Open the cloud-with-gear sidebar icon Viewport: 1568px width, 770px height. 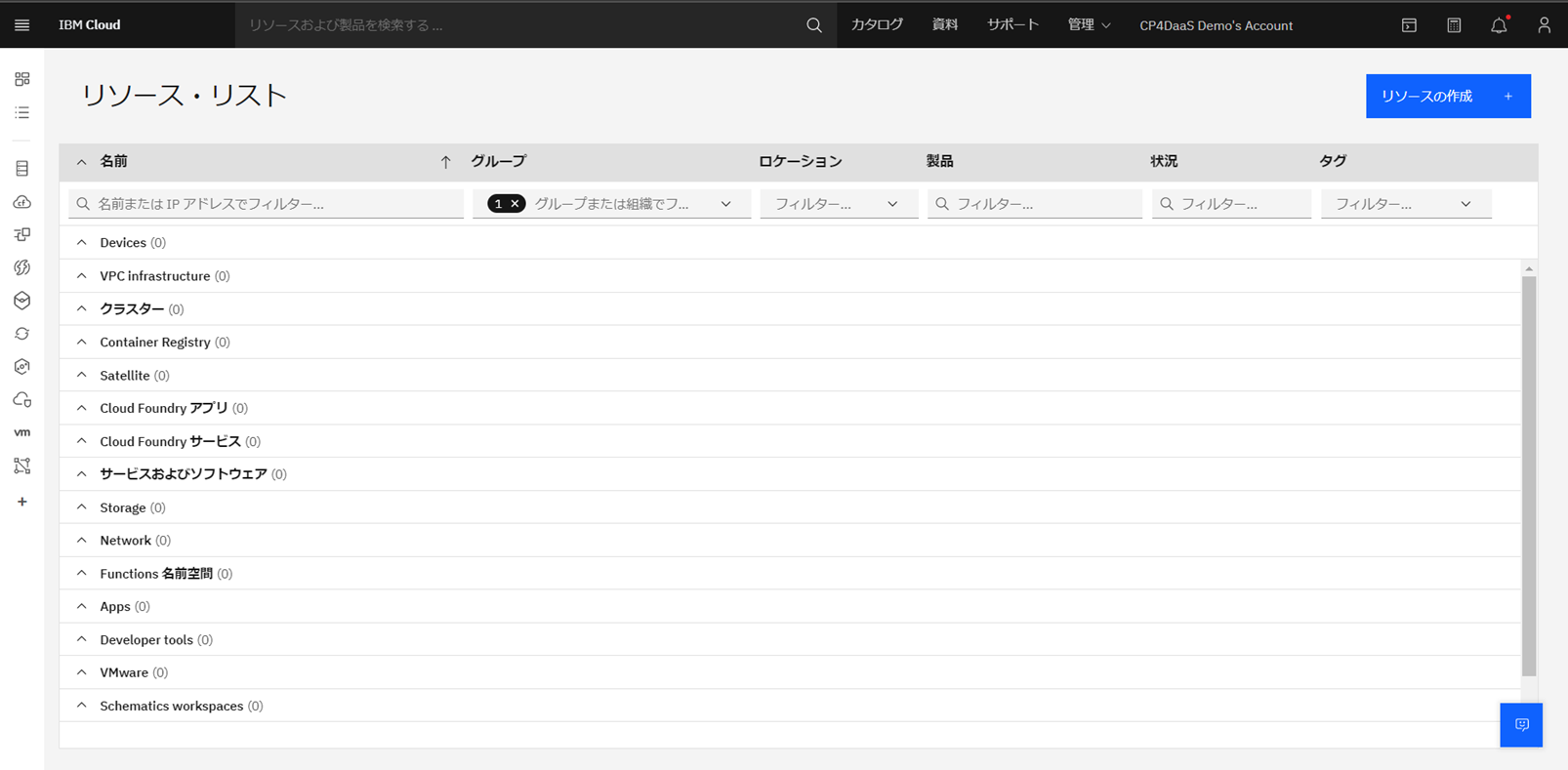point(21,400)
